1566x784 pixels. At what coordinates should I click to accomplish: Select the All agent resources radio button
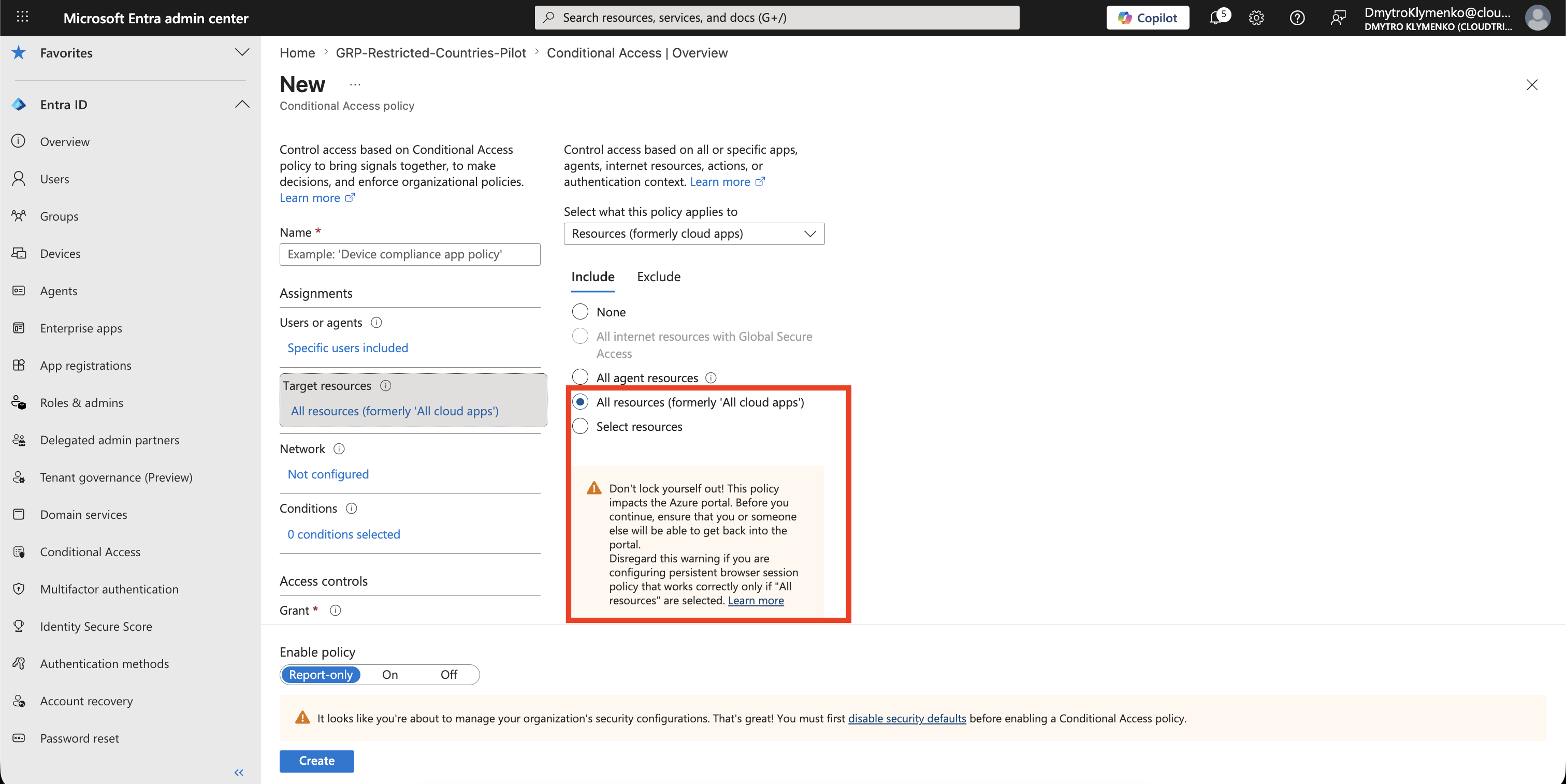580,378
